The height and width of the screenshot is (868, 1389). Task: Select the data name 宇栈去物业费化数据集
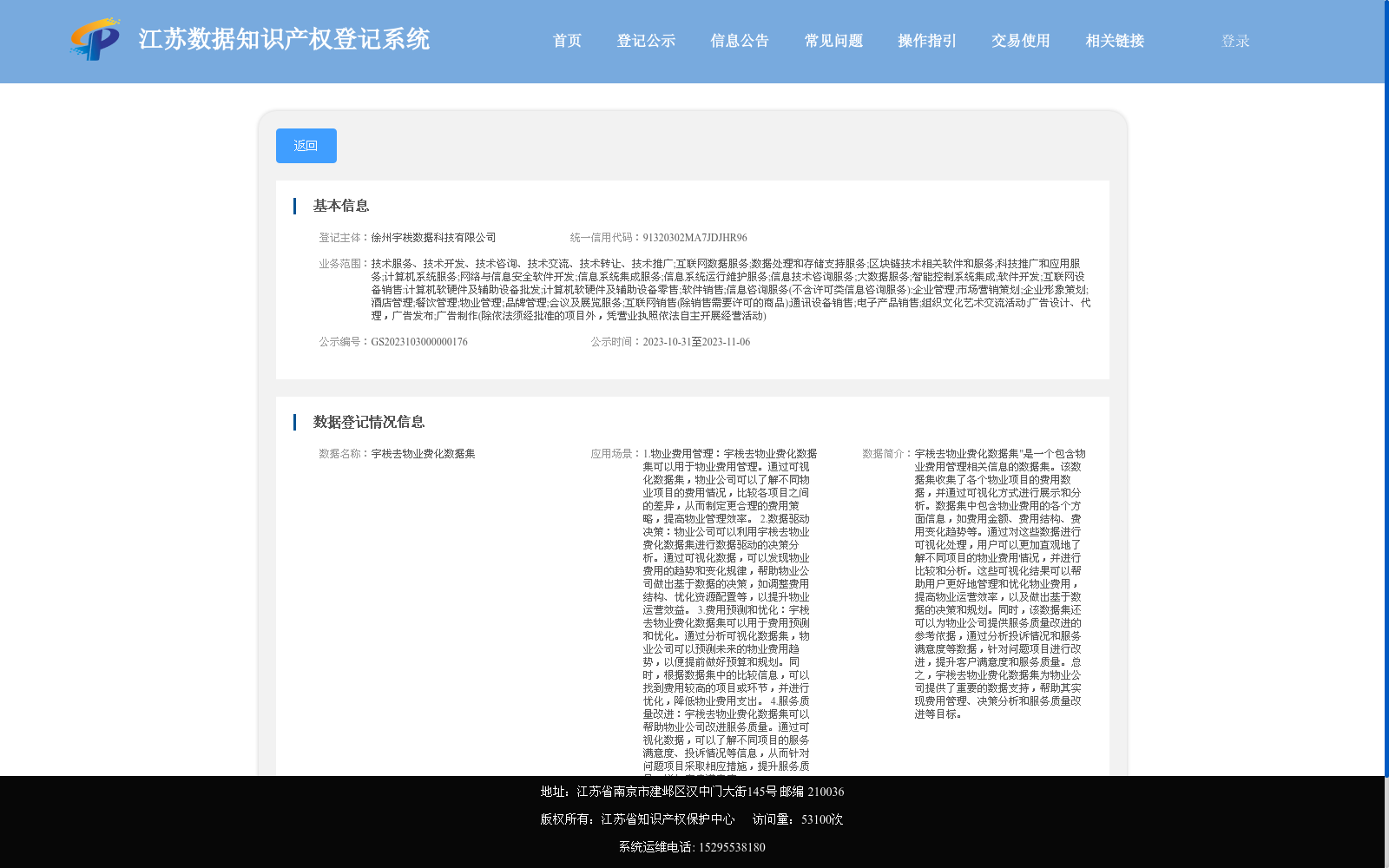423,454
